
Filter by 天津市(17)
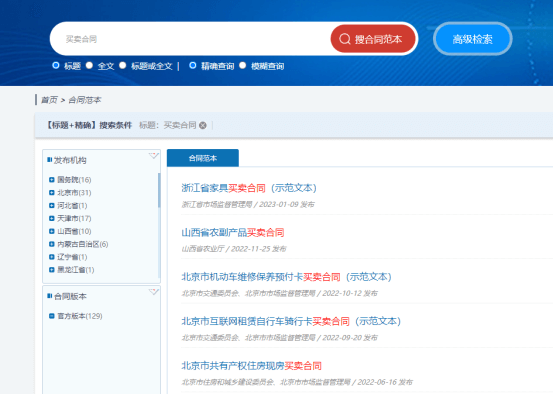coord(74,218)
